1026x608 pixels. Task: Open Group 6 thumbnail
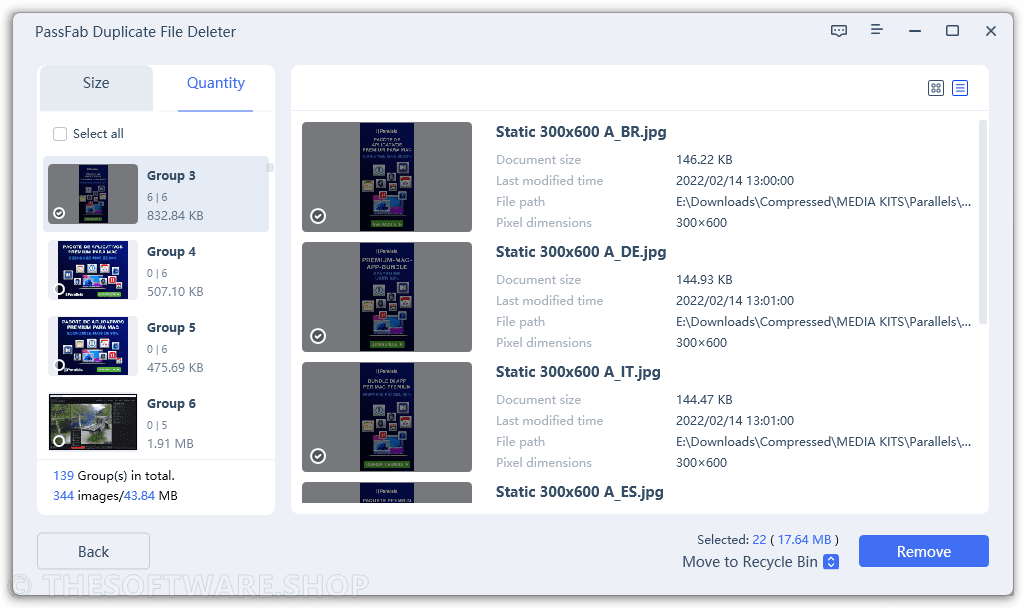[93, 422]
